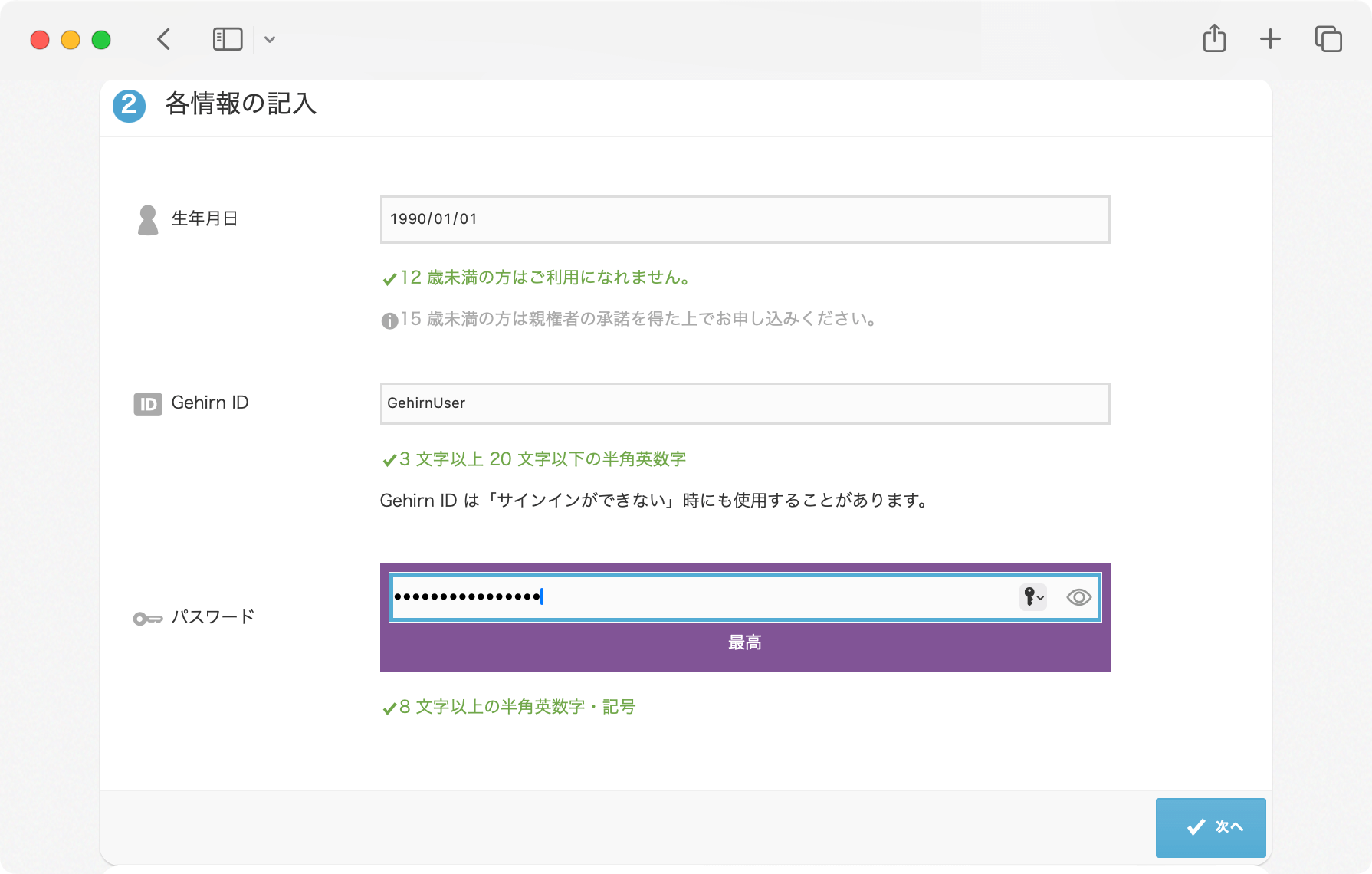Open a new tab with the plus icon

pyautogui.click(x=1270, y=38)
